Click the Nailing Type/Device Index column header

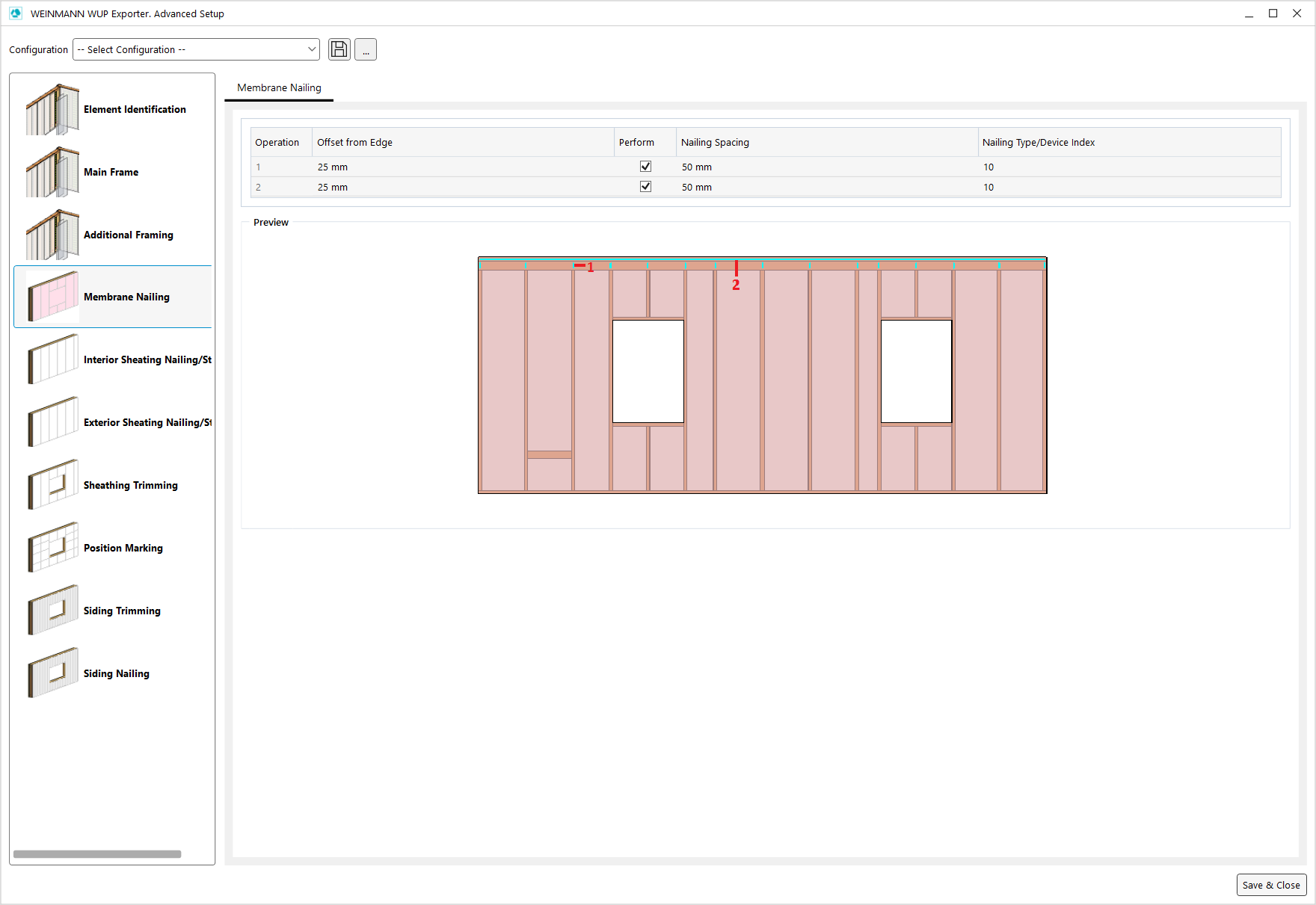click(x=1038, y=142)
